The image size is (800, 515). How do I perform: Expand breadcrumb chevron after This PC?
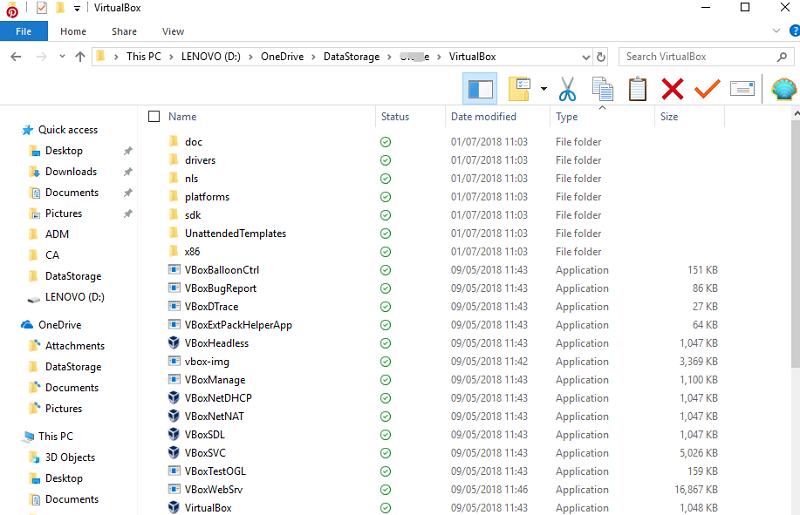tap(171, 57)
